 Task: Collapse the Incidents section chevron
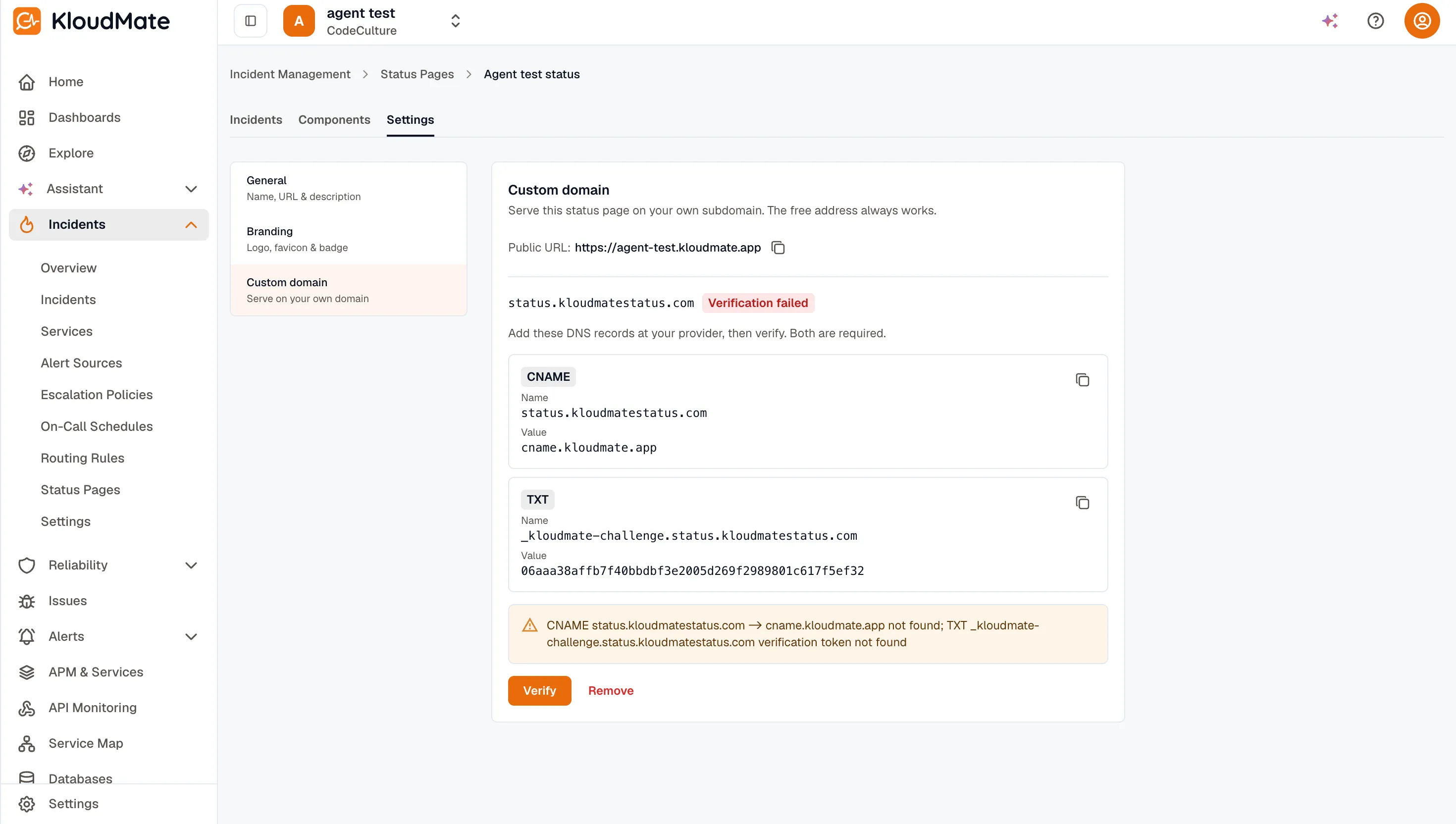[x=191, y=225]
